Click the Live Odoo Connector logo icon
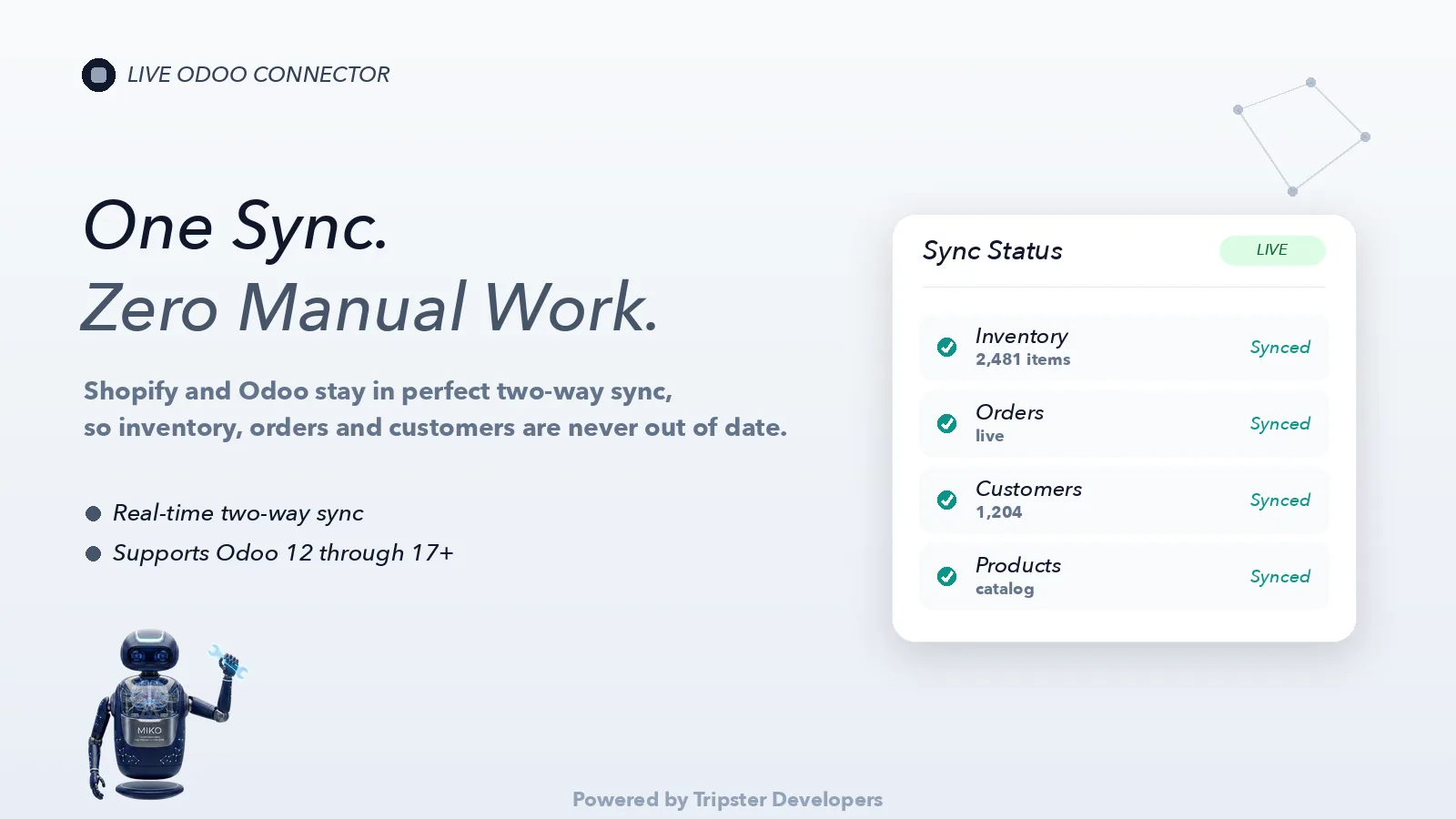The width and height of the screenshot is (1456, 819). pyautogui.click(x=98, y=75)
